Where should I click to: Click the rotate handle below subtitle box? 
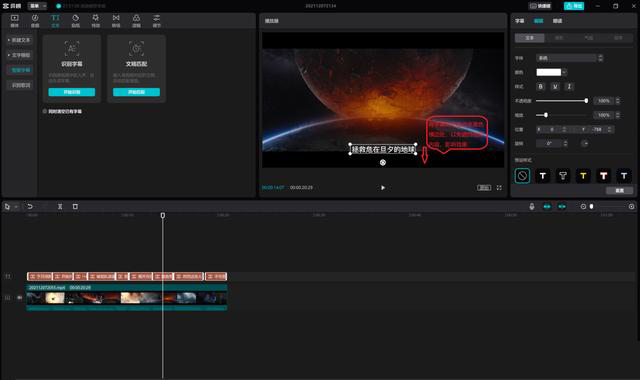coord(383,162)
